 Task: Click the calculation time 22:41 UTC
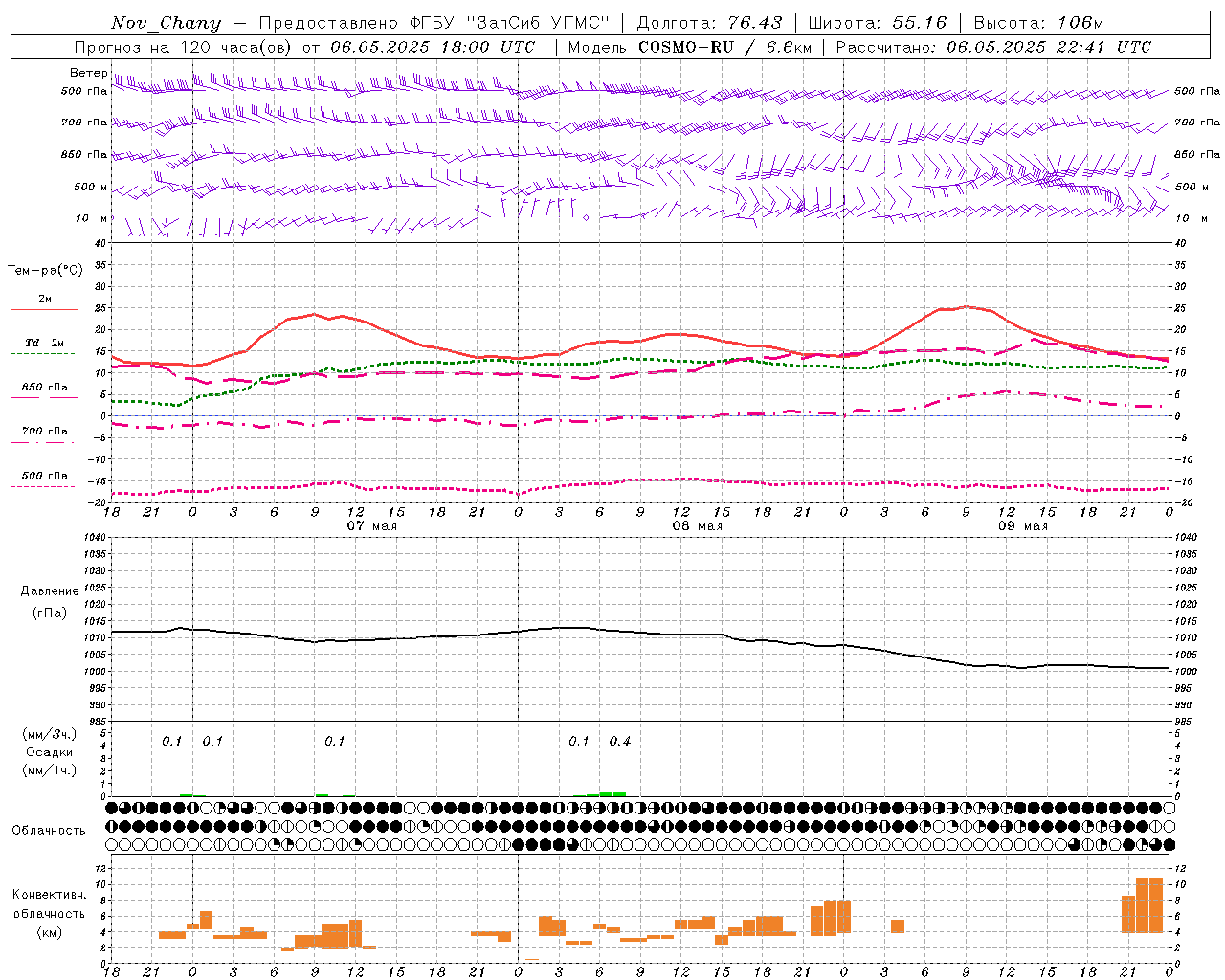(1103, 47)
